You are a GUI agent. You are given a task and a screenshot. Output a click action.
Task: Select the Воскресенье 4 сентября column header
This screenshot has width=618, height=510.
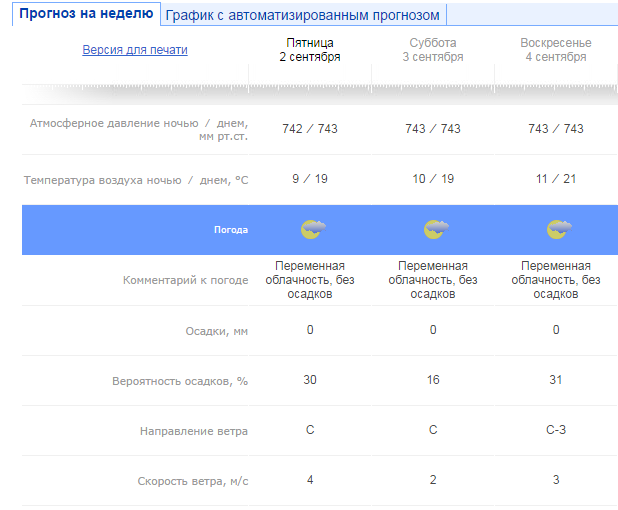coord(556,50)
